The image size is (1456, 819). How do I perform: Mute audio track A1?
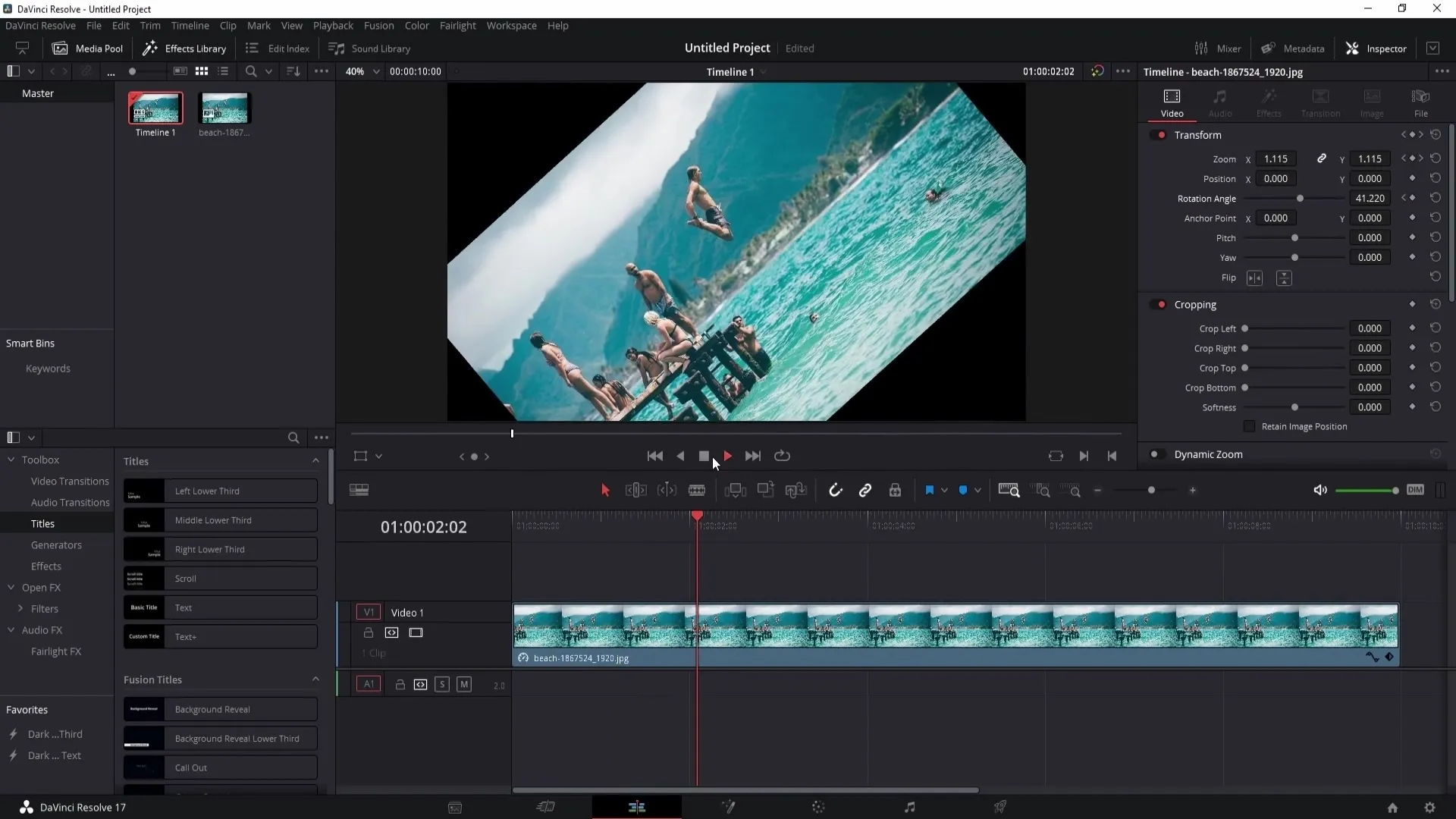[x=464, y=684]
